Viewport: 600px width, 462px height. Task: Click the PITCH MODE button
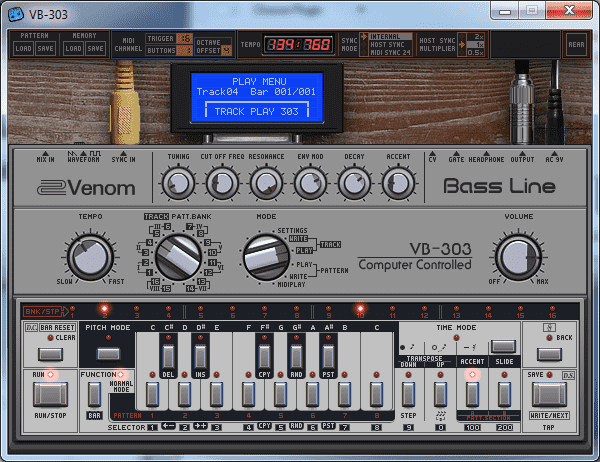click(108, 354)
